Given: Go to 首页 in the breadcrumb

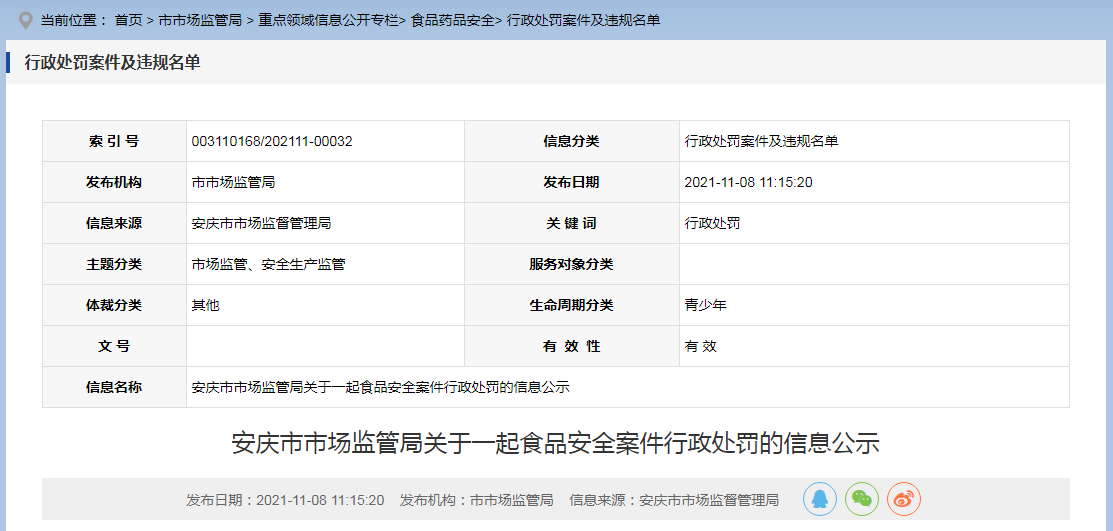Looking at the screenshot, I should coord(128,21).
